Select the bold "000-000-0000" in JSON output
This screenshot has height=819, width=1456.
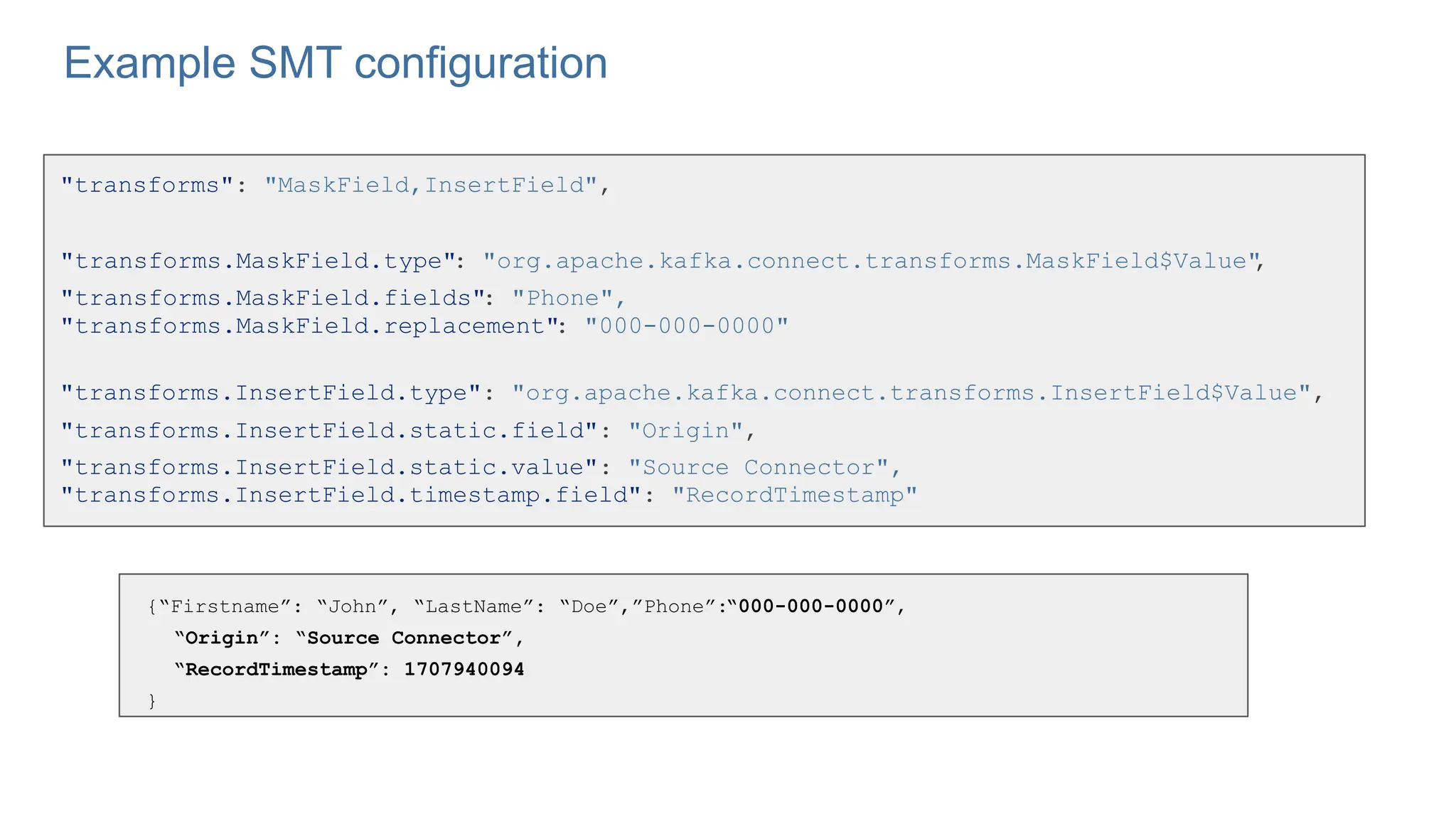[x=810, y=606]
